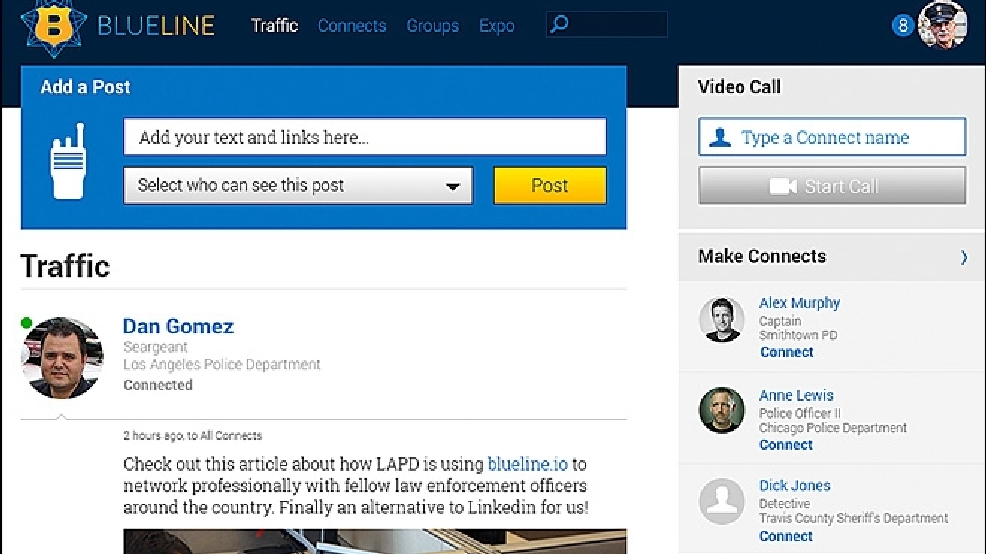986x554 pixels.
Task: Switch to the Groups tab
Action: 432,26
